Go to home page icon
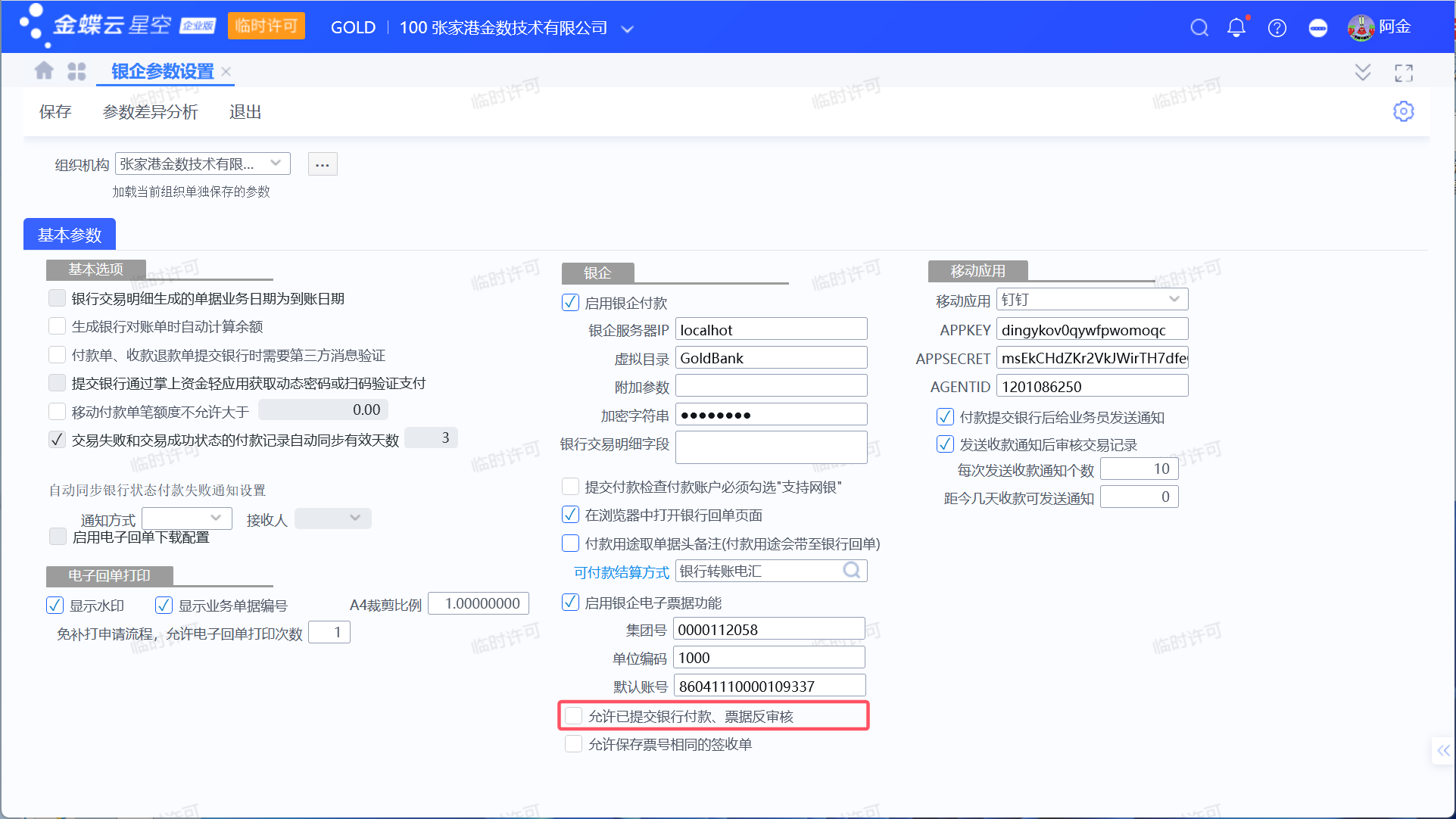This screenshot has height=819, width=1456. pos(44,71)
